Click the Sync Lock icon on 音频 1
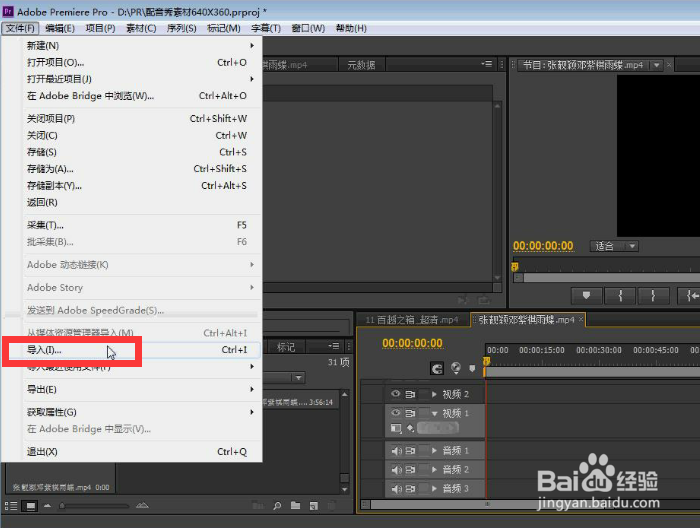The width and height of the screenshot is (700, 528). point(410,451)
